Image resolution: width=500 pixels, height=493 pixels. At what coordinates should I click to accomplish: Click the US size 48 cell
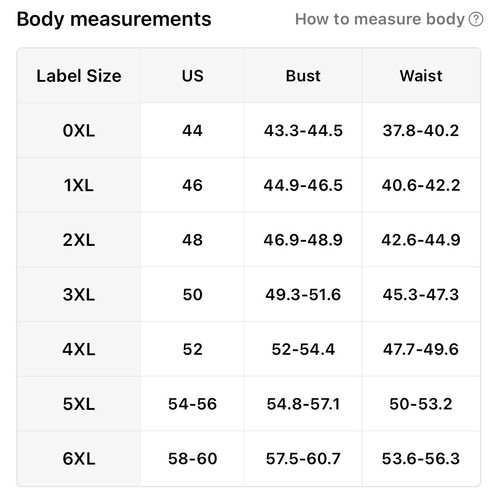(x=193, y=240)
